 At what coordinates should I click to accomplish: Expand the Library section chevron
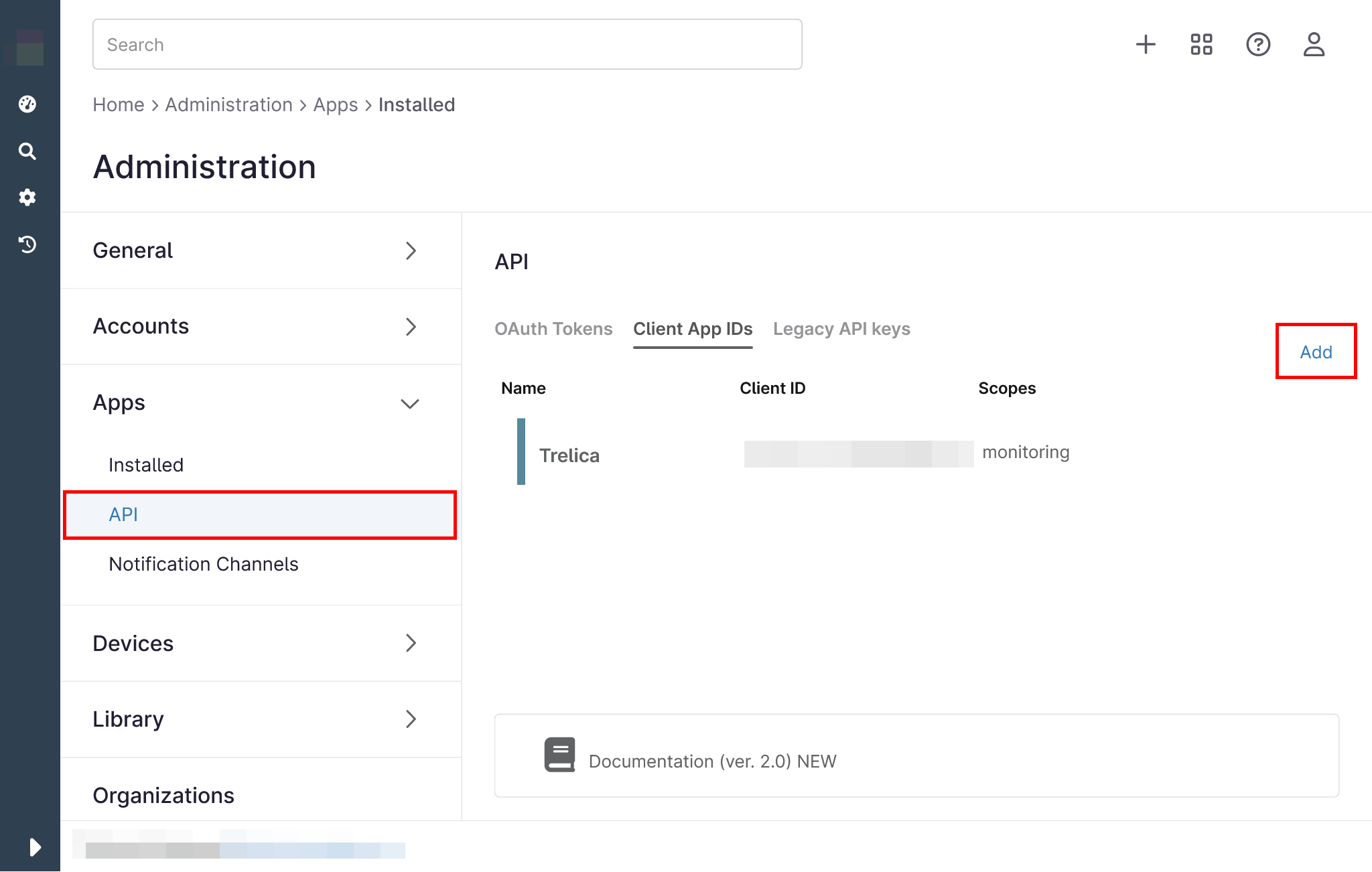[411, 719]
